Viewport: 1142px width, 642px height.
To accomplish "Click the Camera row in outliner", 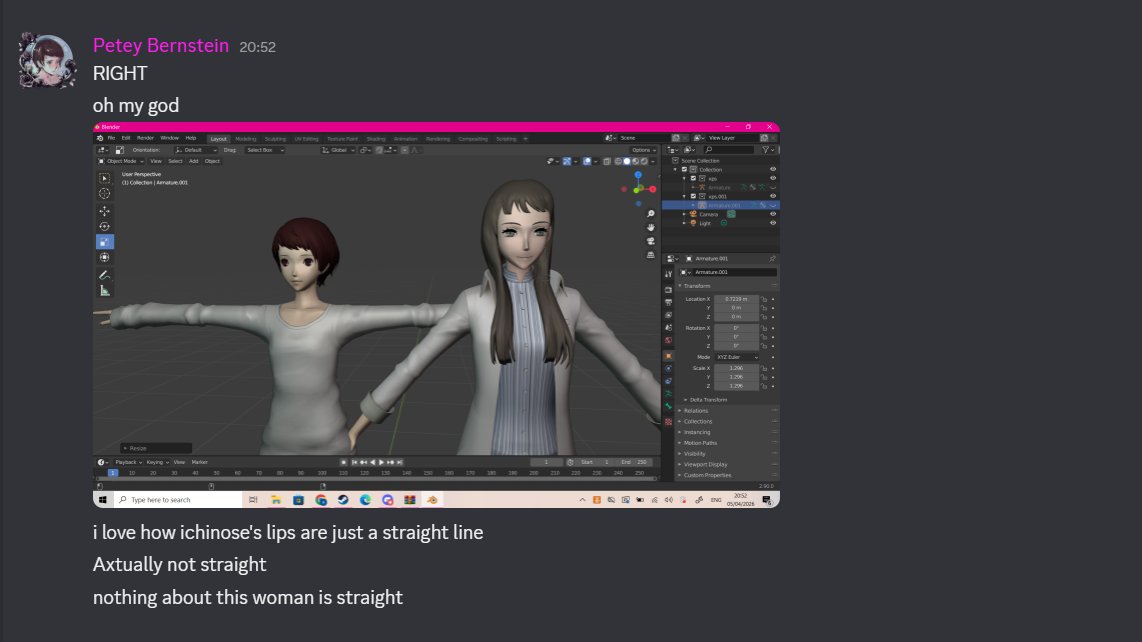I will tap(720, 214).
